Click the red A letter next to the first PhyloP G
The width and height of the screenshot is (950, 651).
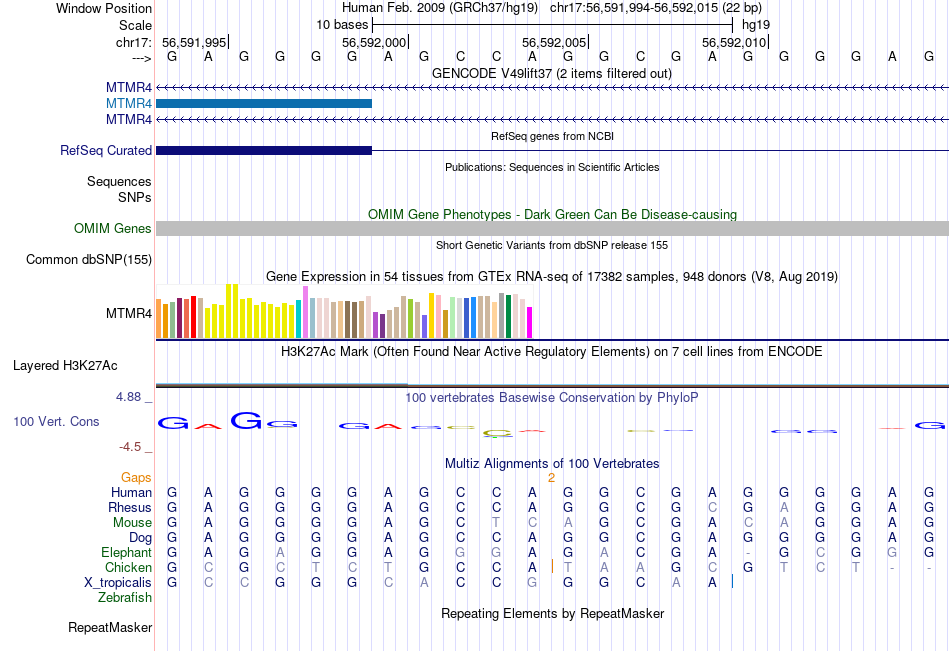pyautogui.click(x=208, y=426)
